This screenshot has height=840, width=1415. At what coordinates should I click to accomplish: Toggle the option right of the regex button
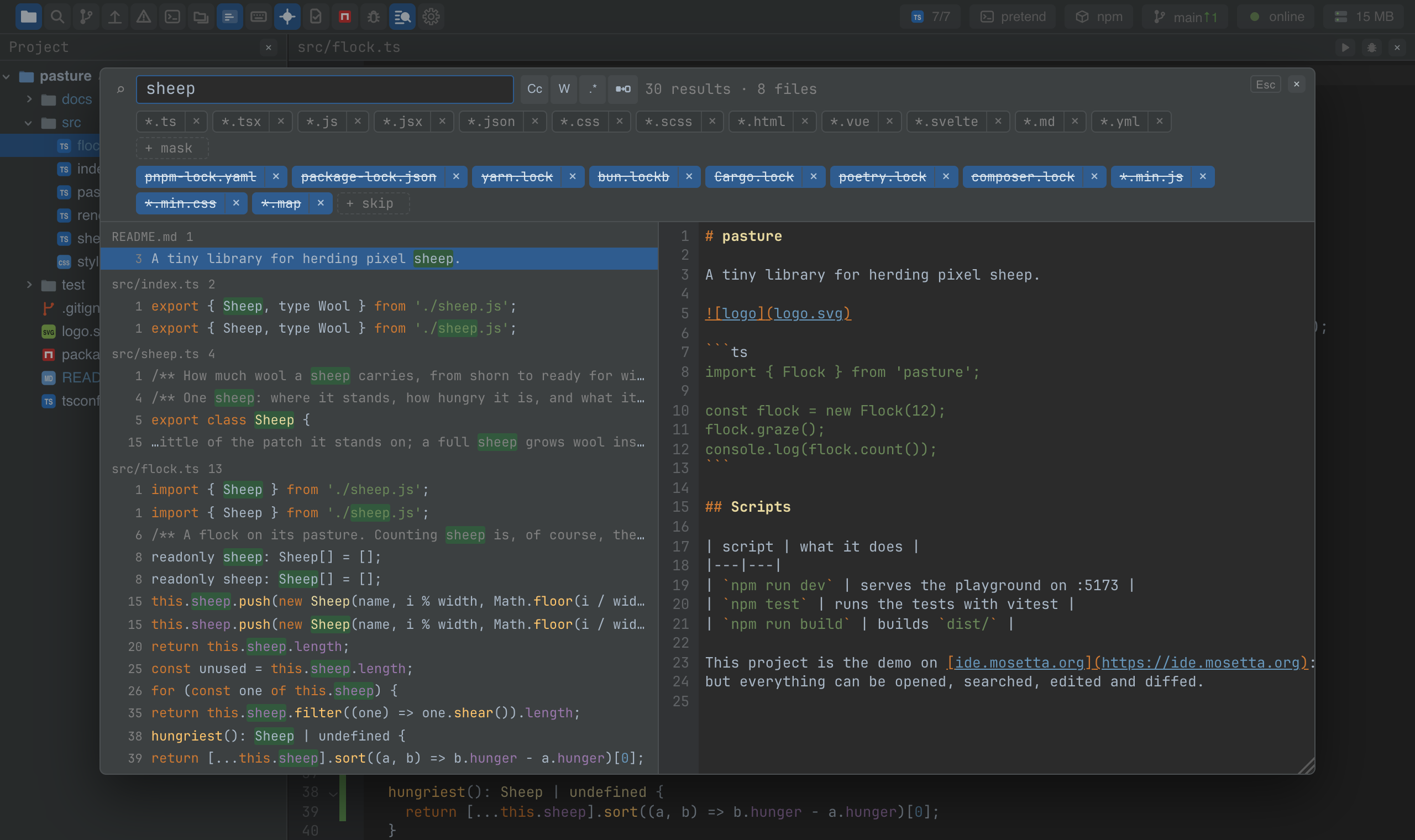[623, 89]
